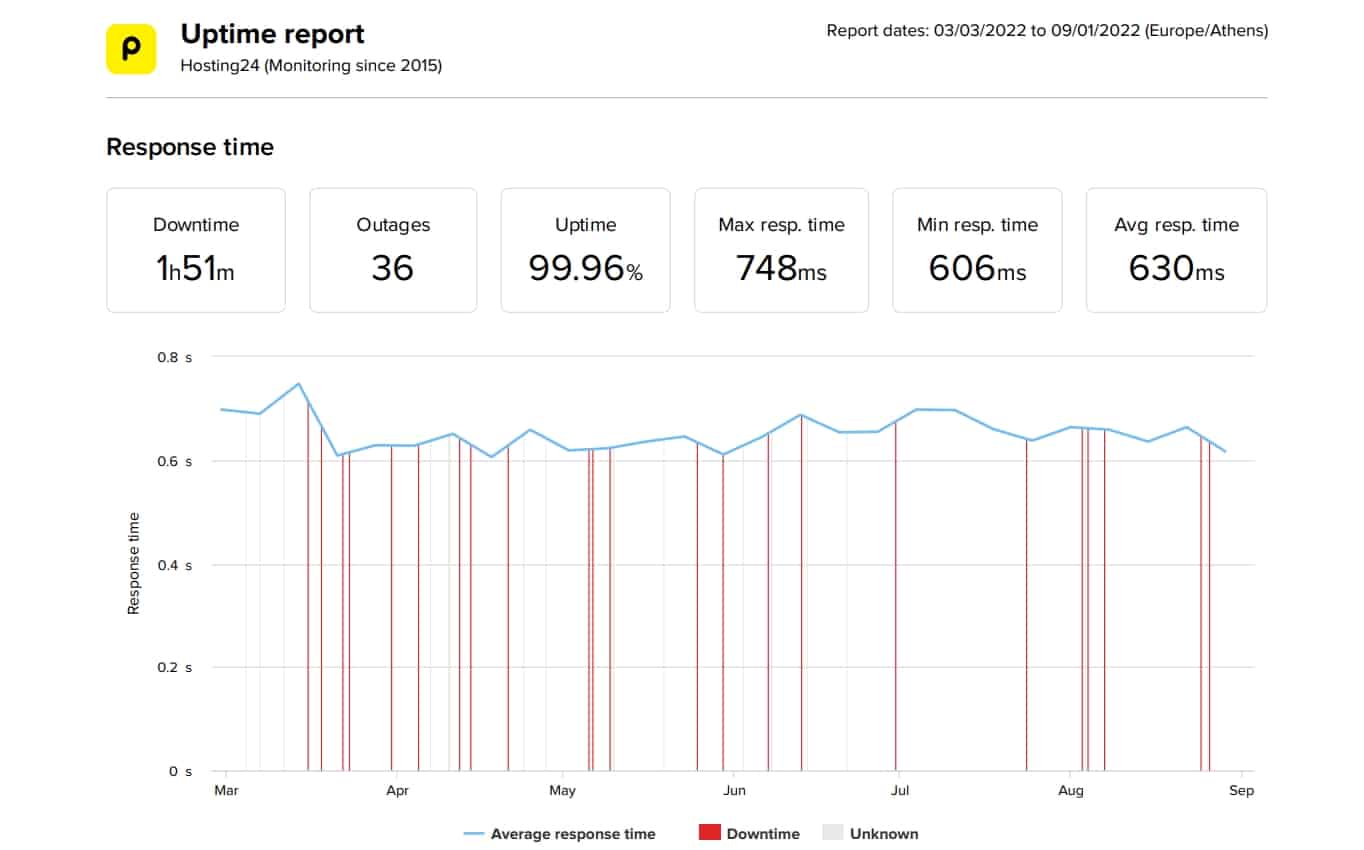Click the blue line legend swatch

[474, 834]
